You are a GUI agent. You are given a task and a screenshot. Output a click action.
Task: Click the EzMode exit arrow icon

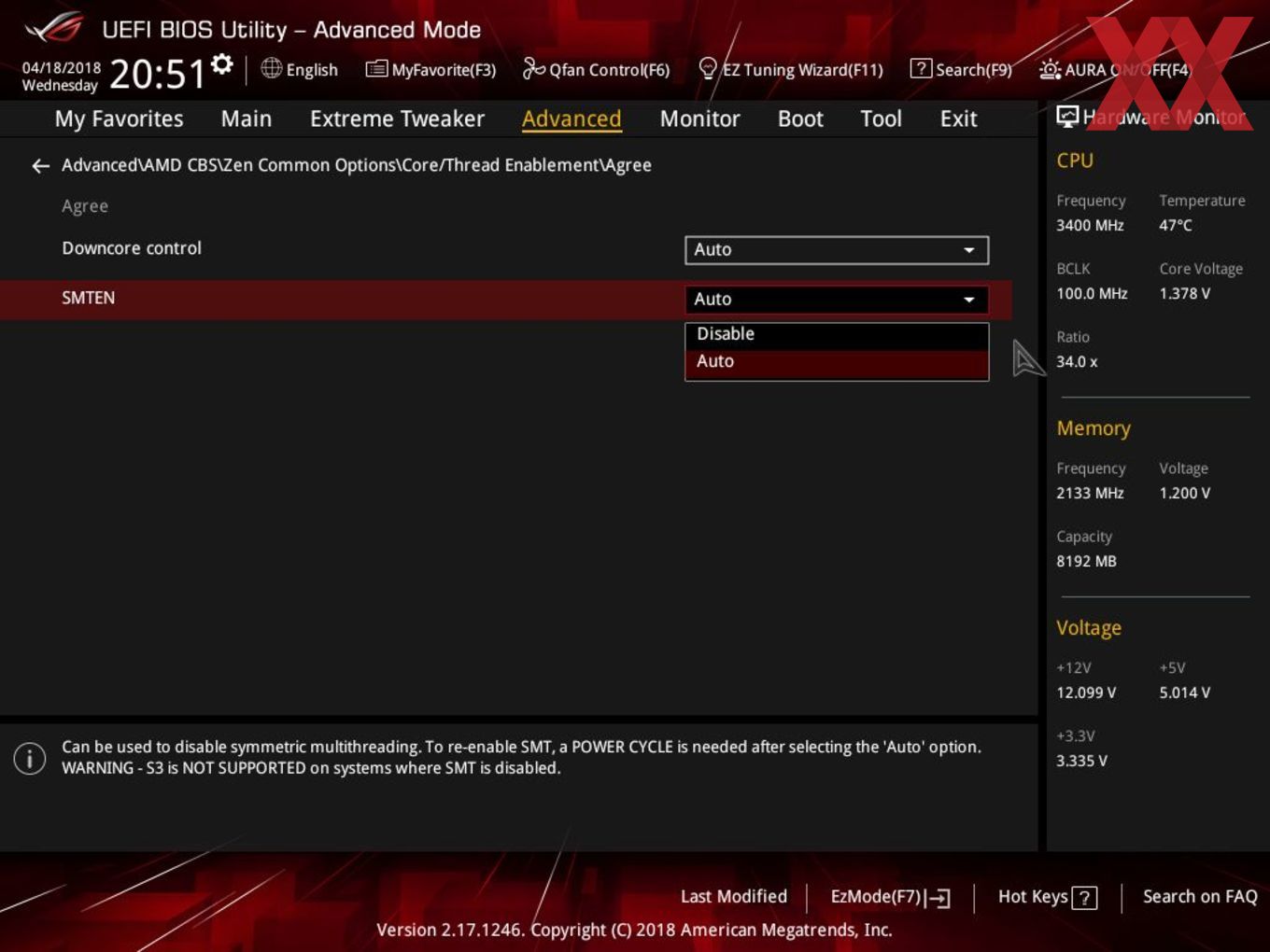tap(939, 898)
